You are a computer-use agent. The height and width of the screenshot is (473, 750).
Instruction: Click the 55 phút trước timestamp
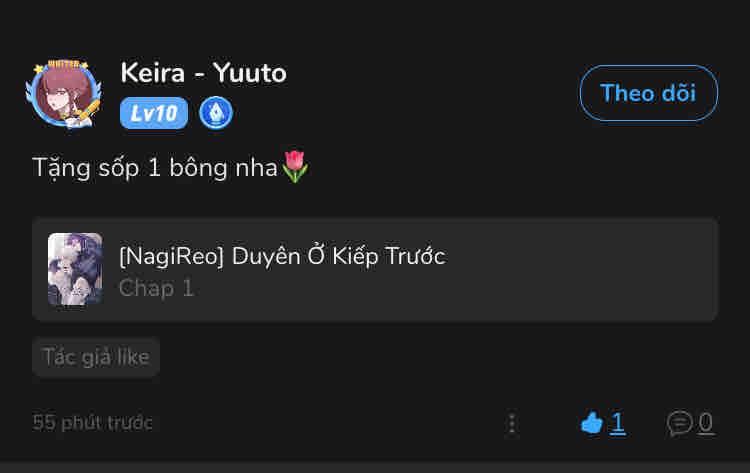point(93,423)
